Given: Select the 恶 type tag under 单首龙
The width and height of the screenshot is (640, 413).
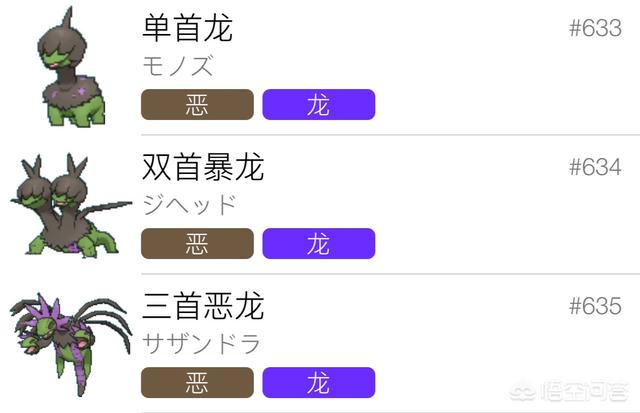Looking at the screenshot, I should [x=197, y=104].
